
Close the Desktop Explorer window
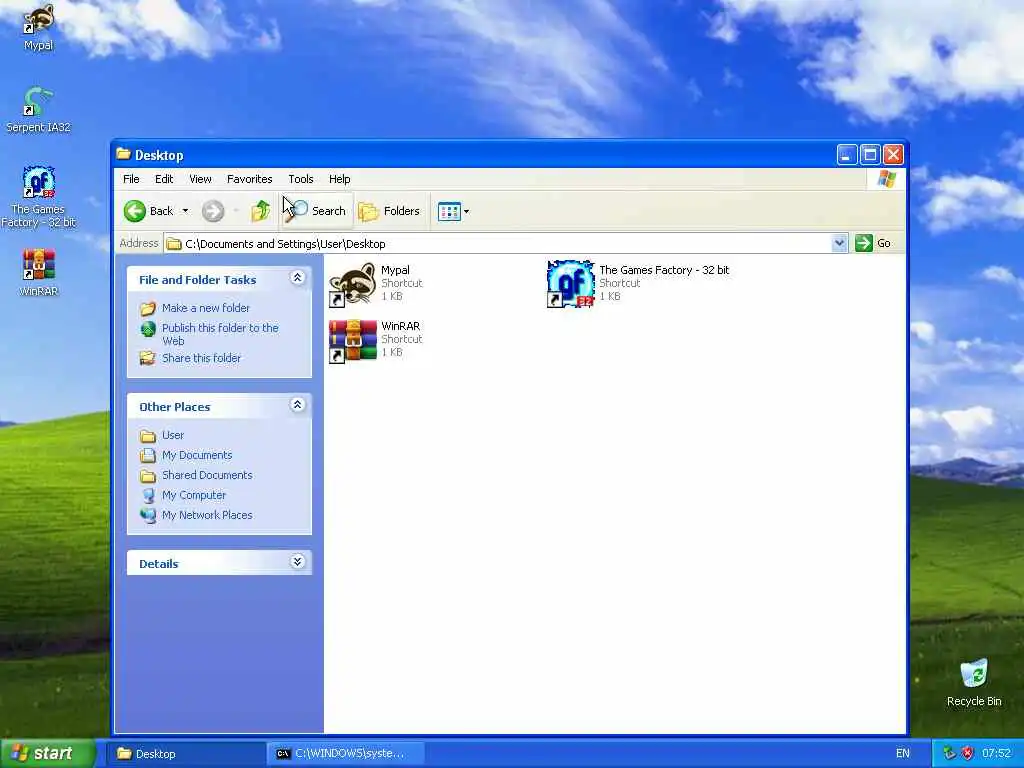pos(893,155)
